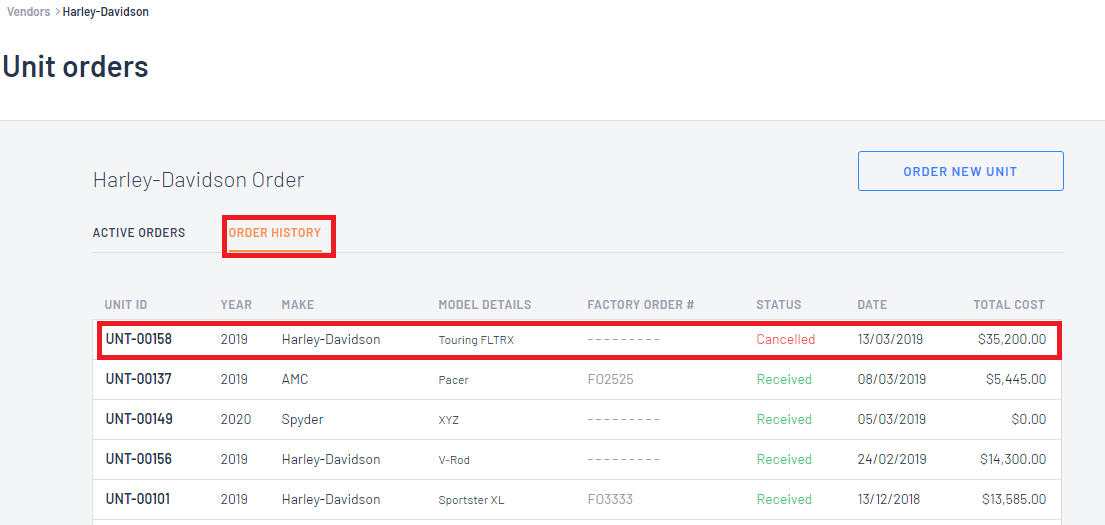Open unit UNT-00137 order
This screenshot has height=525, width=1105.
click(x=577, y=379)
